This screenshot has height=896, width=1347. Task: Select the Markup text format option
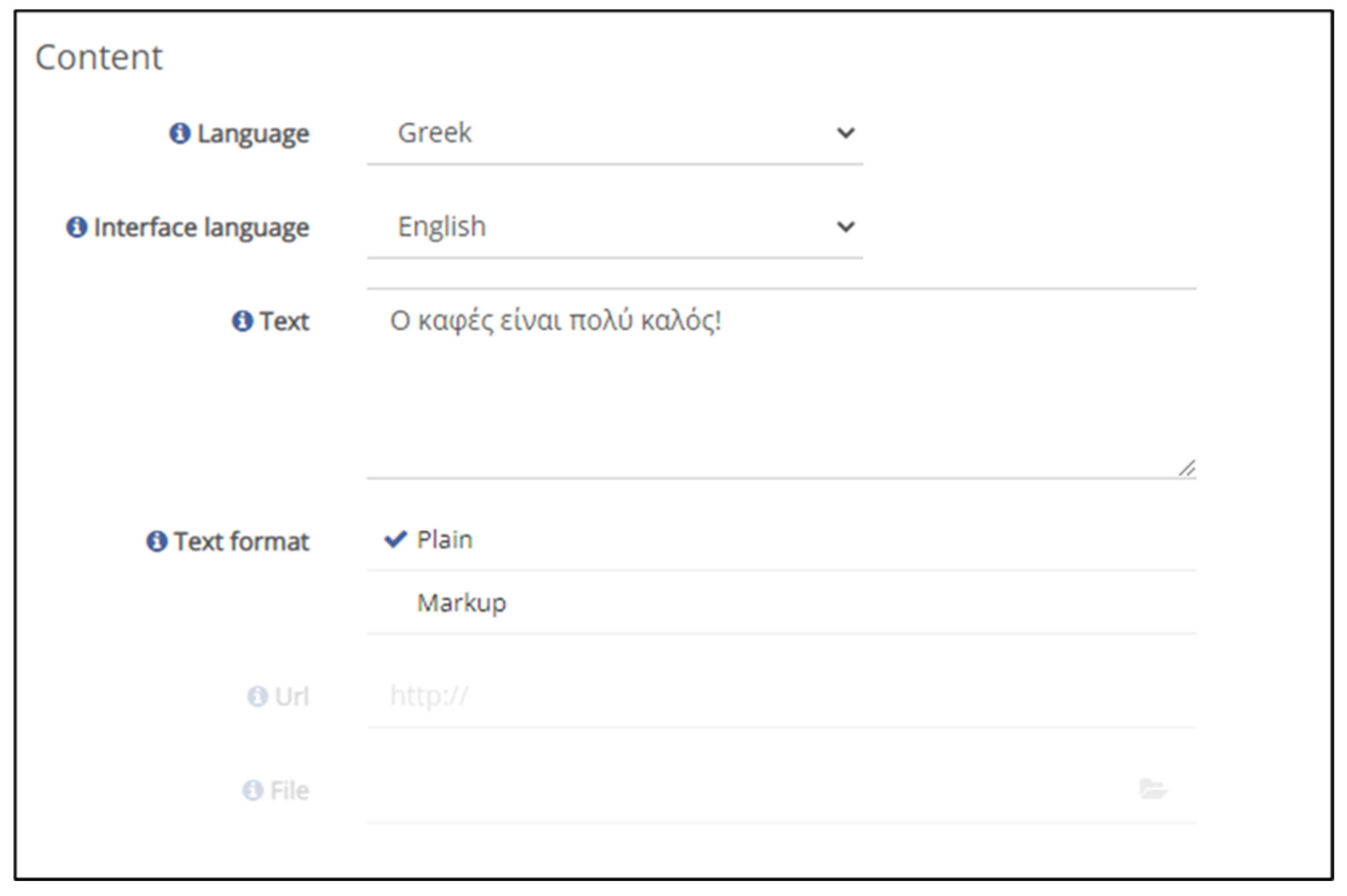point(461,603)
